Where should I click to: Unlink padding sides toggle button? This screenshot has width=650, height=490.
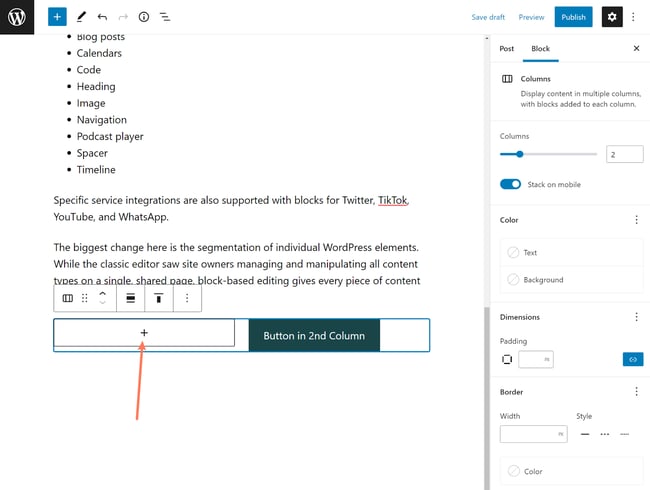[x=631, y=359]
